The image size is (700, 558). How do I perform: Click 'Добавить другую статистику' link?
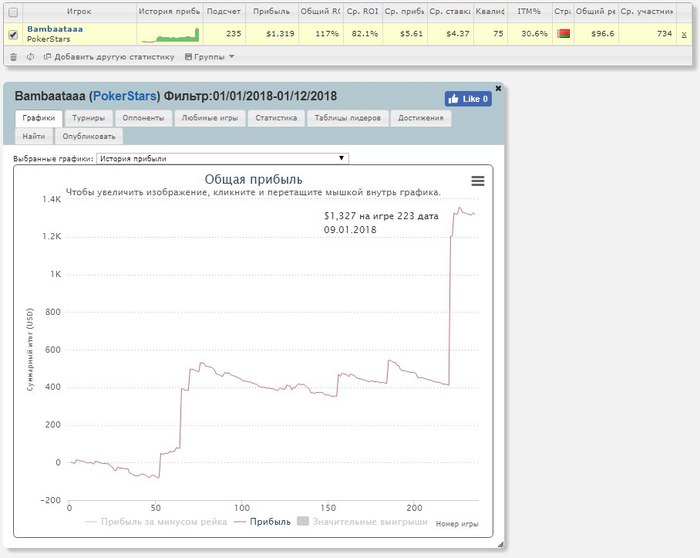109,57
